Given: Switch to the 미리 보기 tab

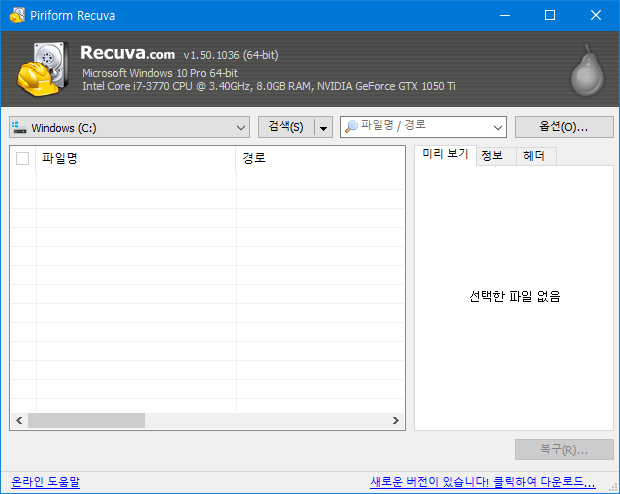Looking at the screenshot, I should click(445, 154).
